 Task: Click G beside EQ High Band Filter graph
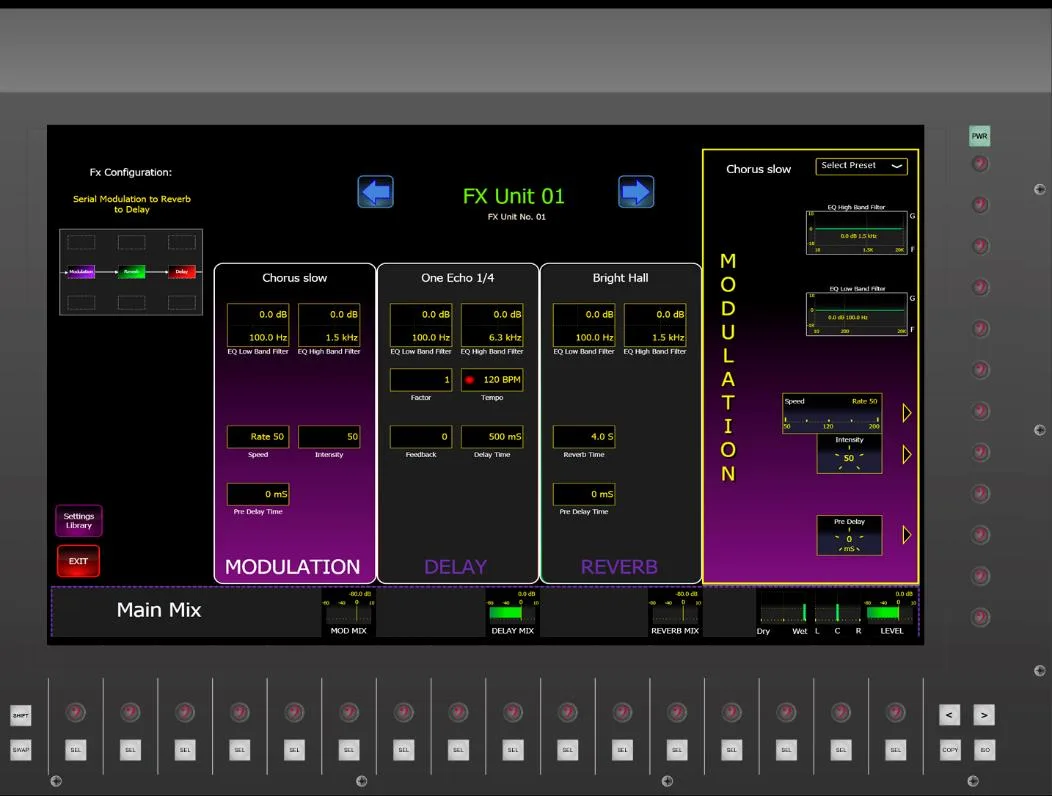[x=912, y=216]
